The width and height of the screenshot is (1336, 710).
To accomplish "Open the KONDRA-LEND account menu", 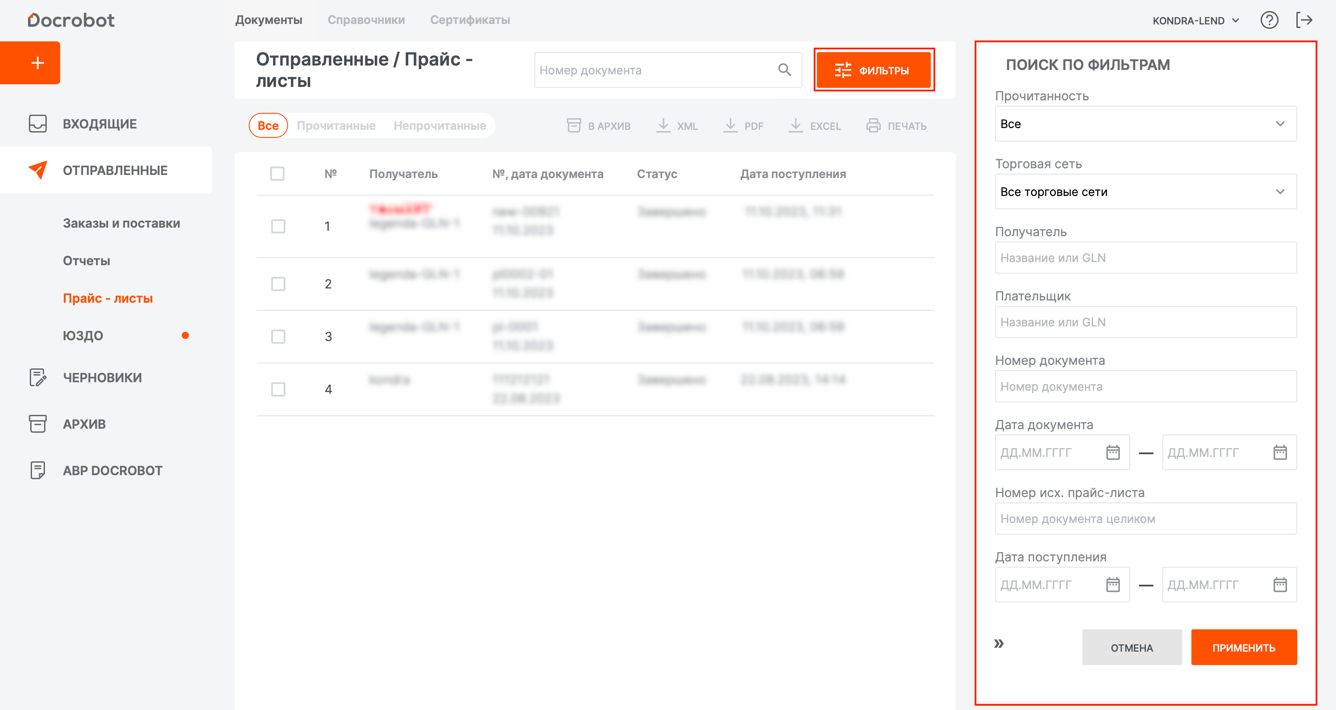I will 1195,20.
